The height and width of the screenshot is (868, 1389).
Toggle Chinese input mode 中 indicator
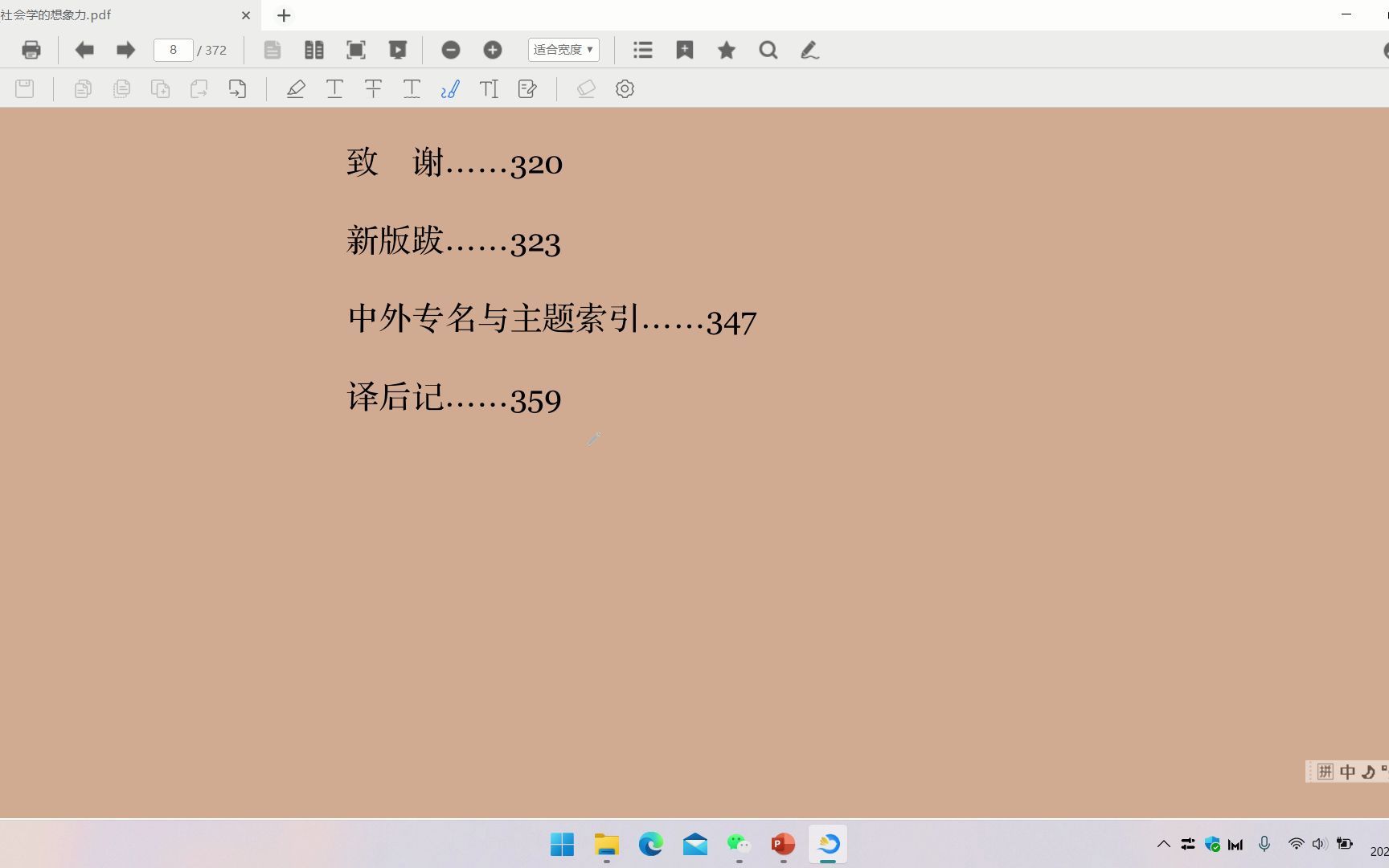click(x=1348, y=772)
